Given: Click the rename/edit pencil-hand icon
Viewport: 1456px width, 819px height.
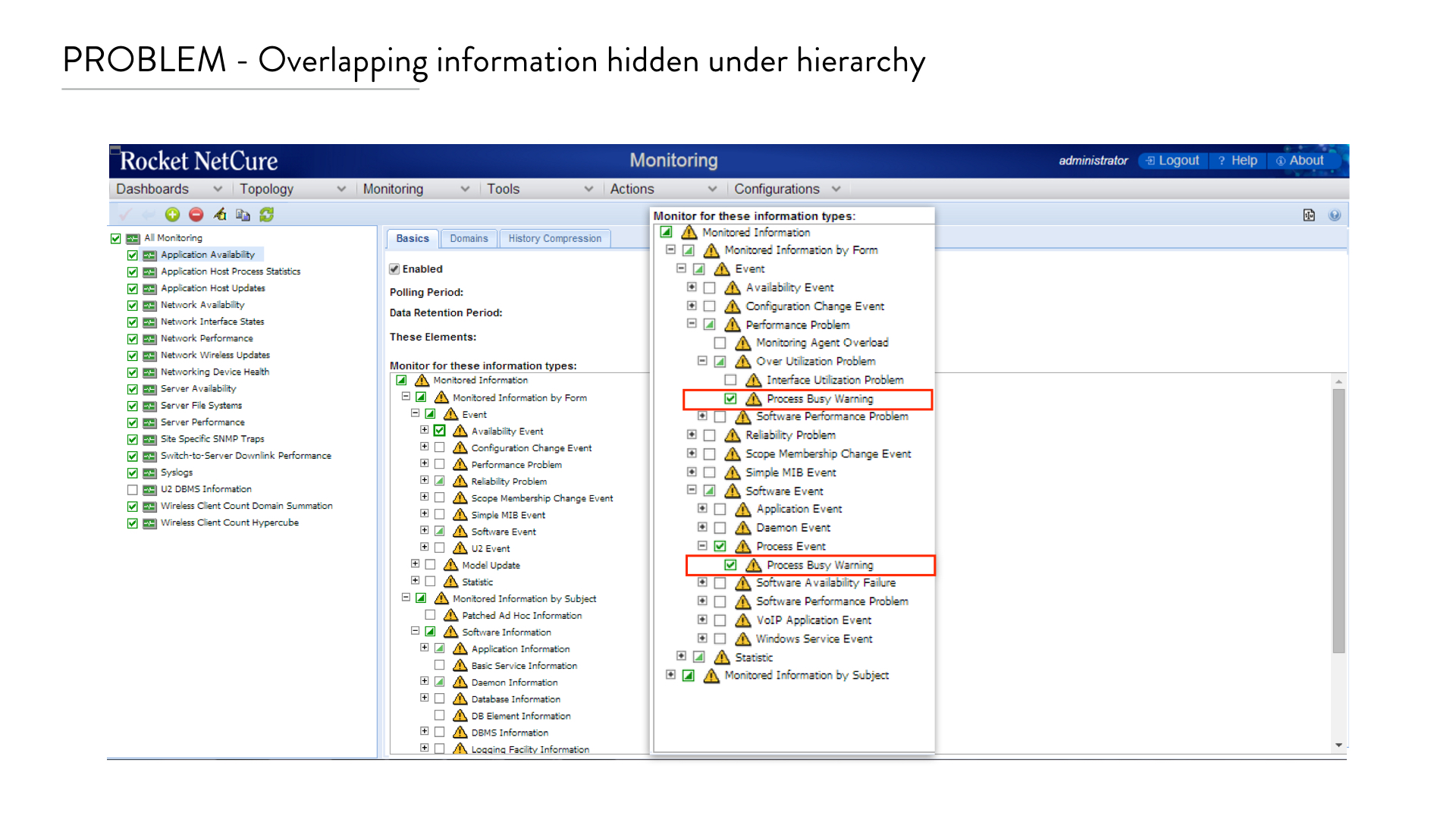Looking at the screenshot, I should pos(220,215).
